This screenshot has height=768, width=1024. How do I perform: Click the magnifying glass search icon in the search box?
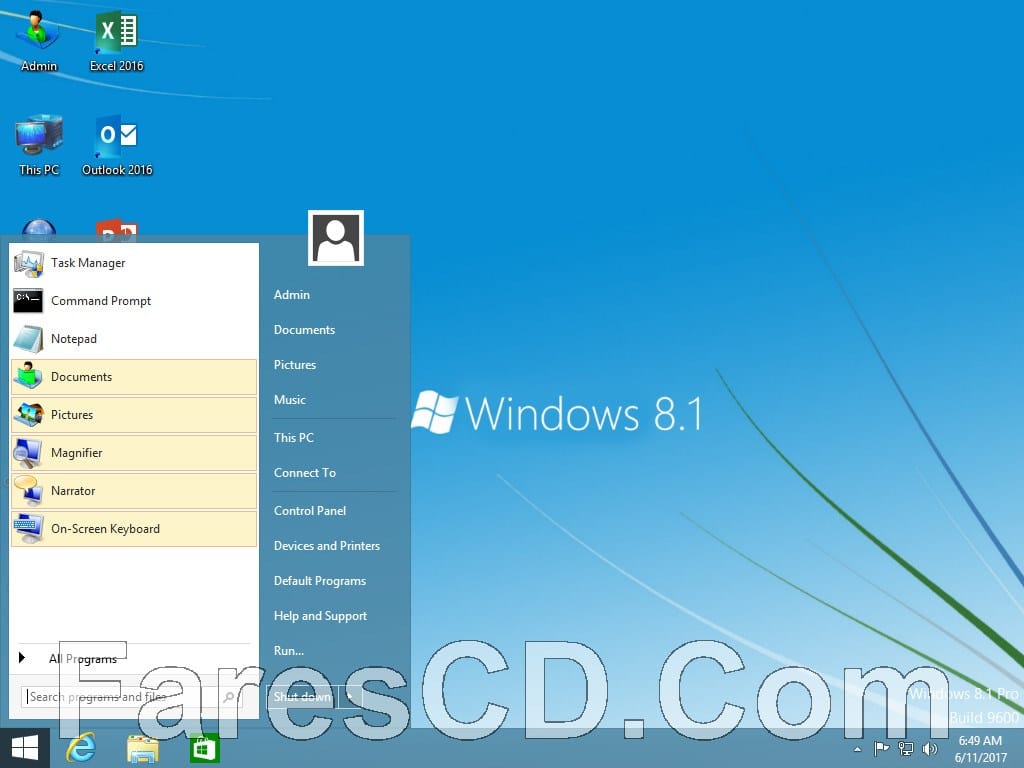point(229,697)
